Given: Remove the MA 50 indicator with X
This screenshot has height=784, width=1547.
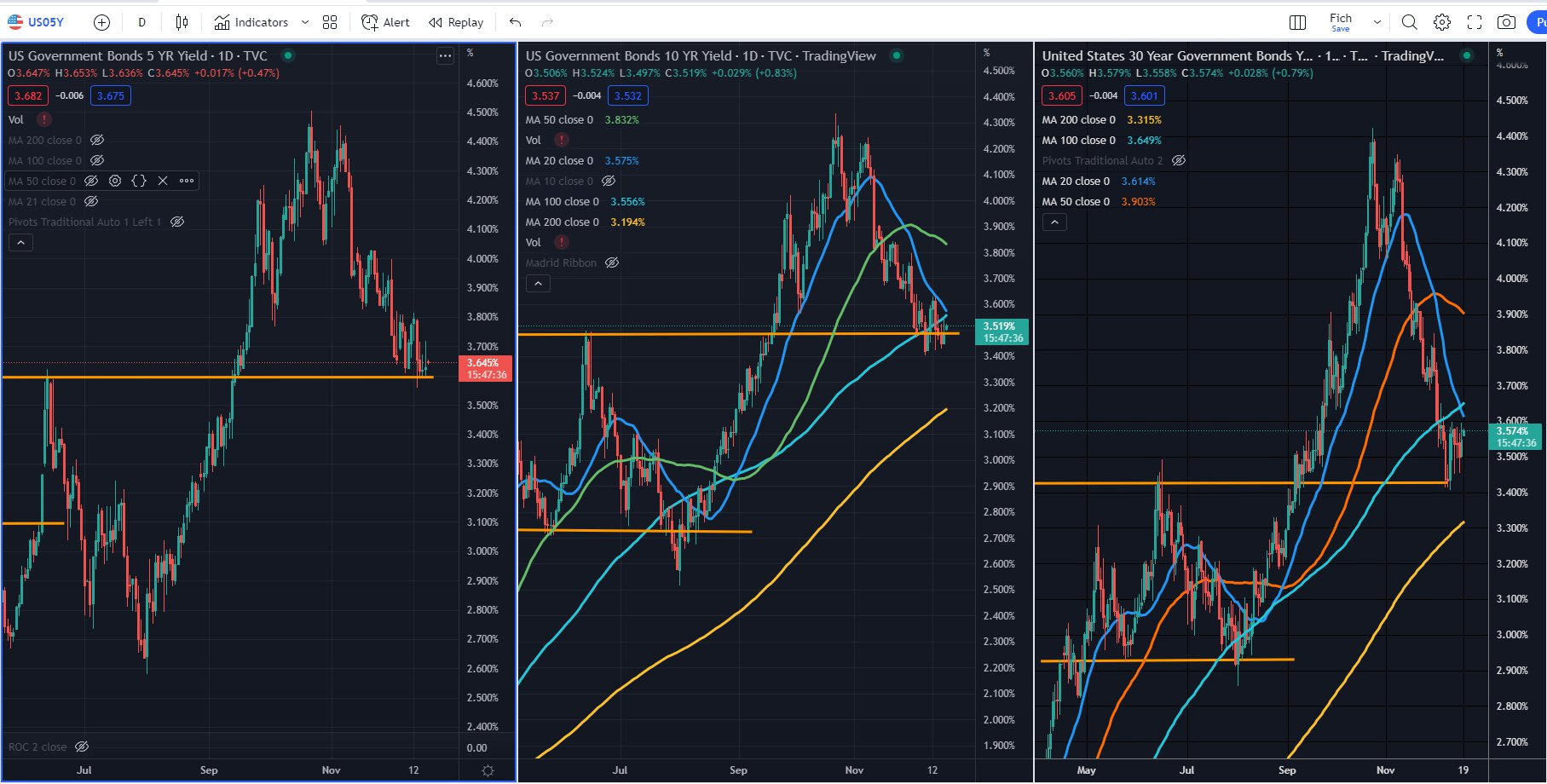Looking at the screenshot, I should pyautogui.click(x=163, y=181).
